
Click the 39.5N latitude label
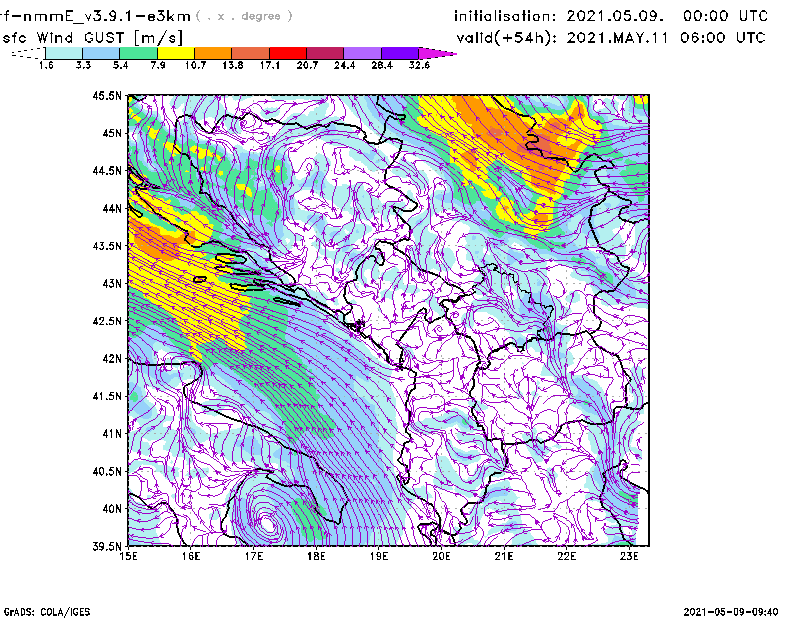[x=107, y=546]
